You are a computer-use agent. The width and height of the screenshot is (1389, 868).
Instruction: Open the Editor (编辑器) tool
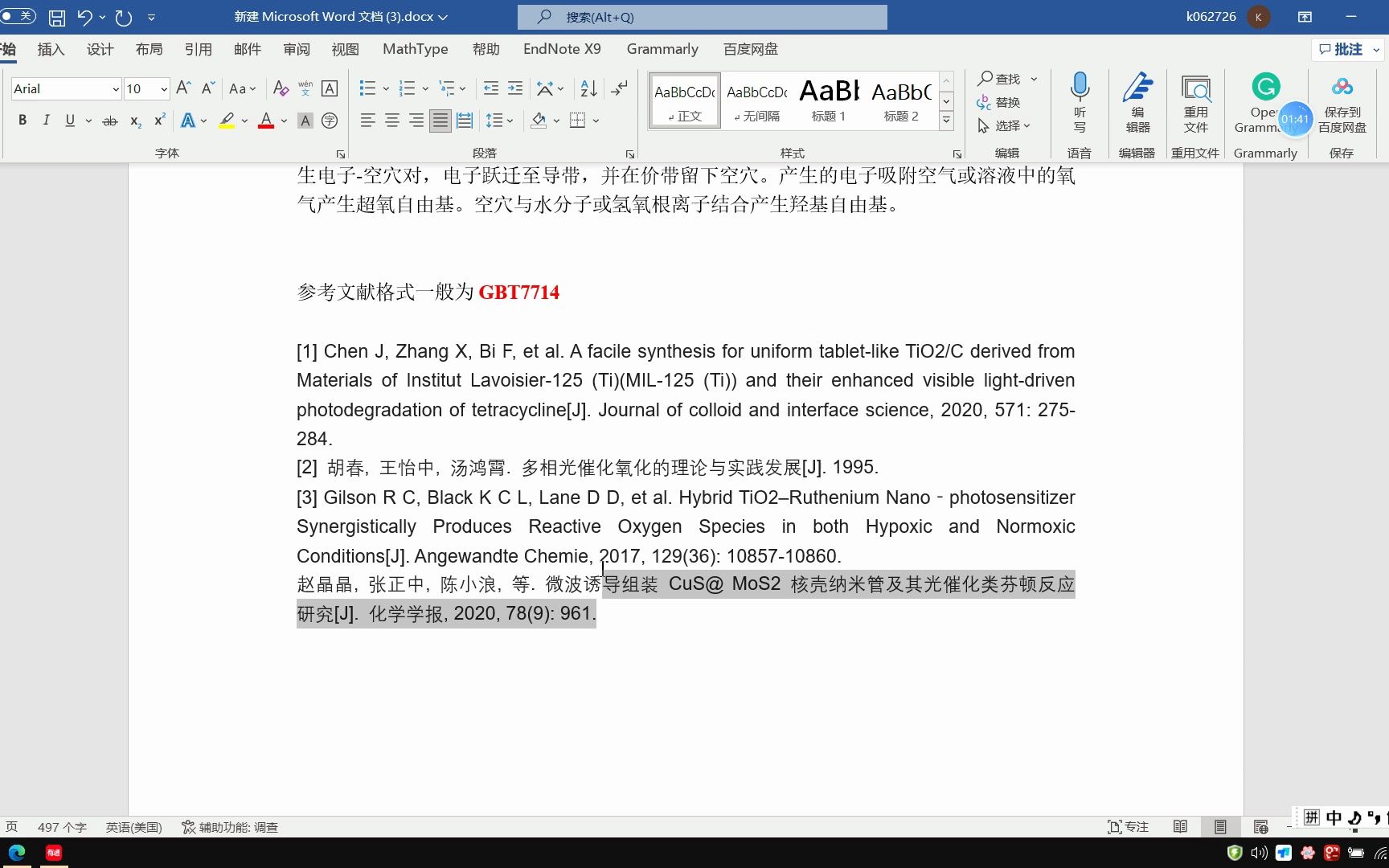(1137, 102)
